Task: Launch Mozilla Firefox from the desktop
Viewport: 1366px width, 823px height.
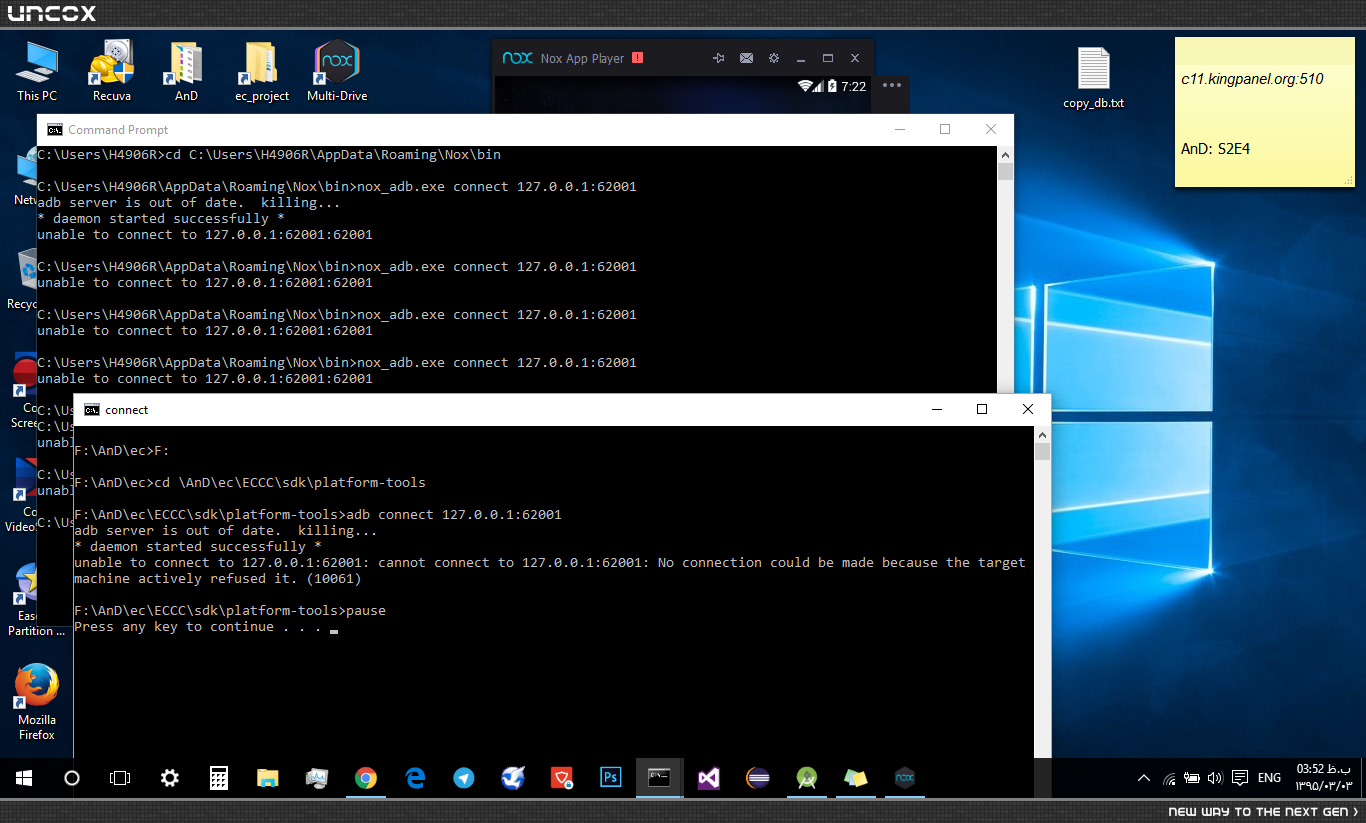Action: pos(36,702)
